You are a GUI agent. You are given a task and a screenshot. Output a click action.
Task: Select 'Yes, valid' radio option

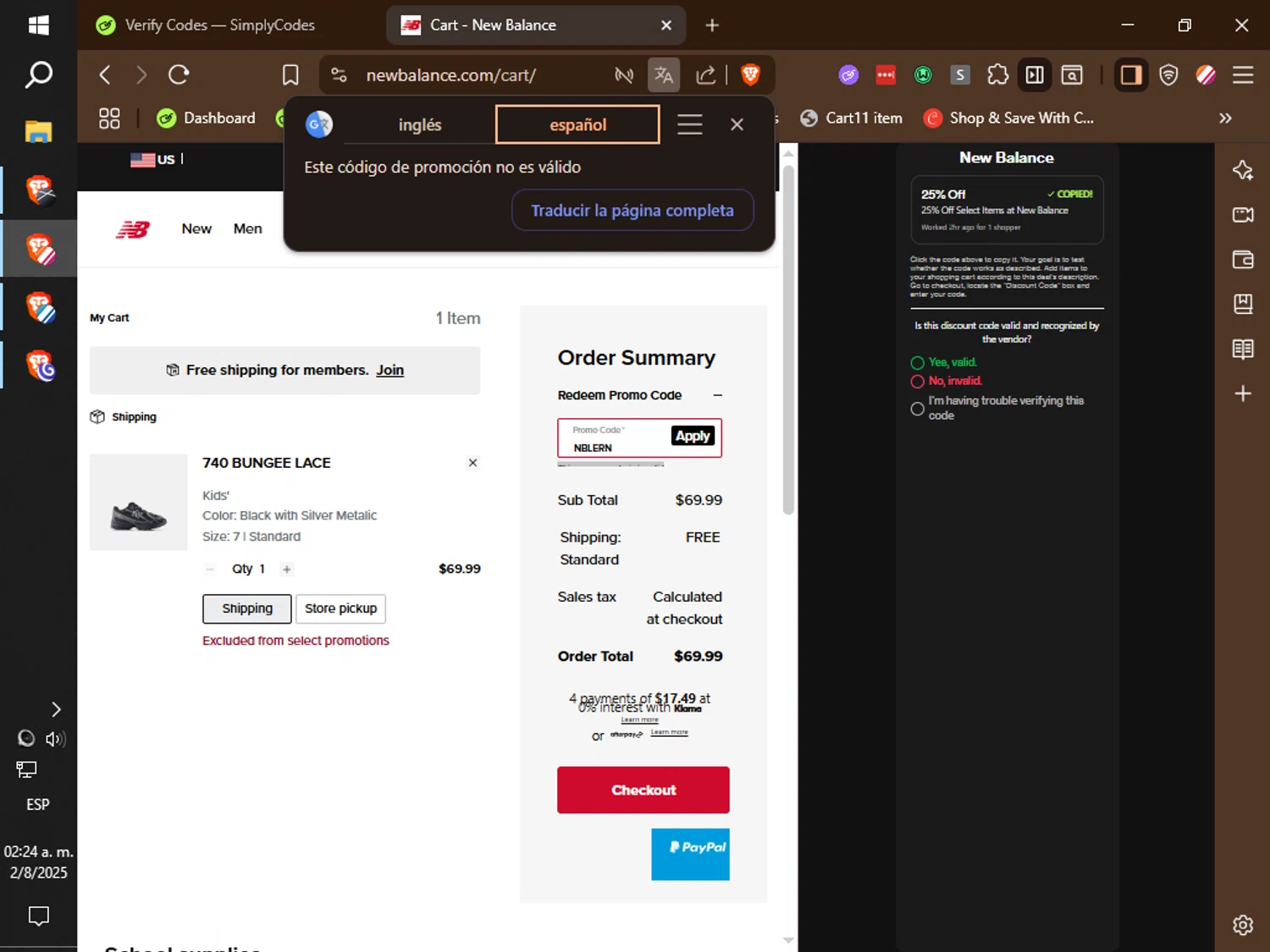(917, 363)
